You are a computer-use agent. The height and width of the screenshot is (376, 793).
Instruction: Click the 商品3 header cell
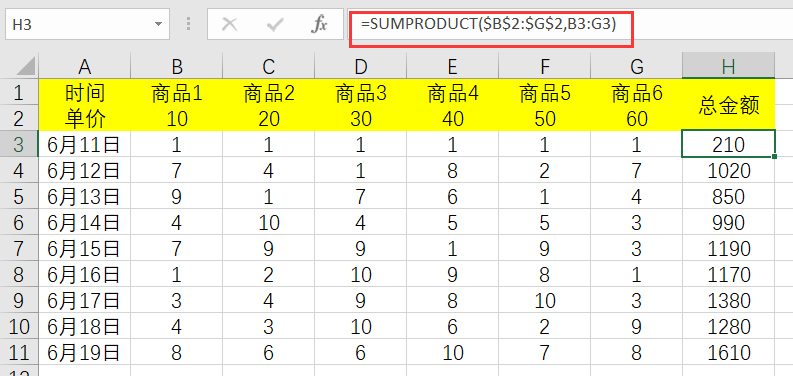(x=361, y=92)
